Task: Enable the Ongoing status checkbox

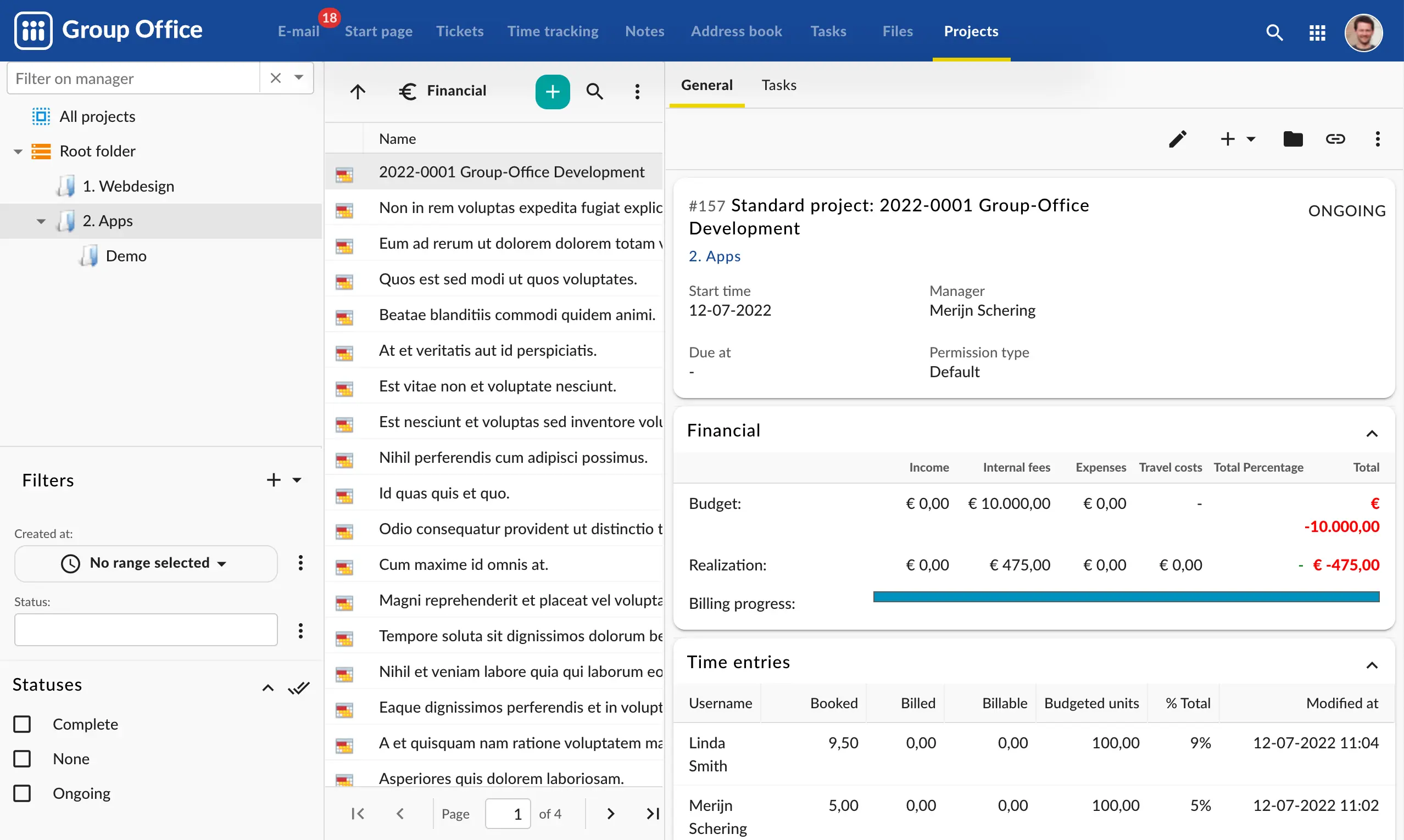Action: pos(22,793)
